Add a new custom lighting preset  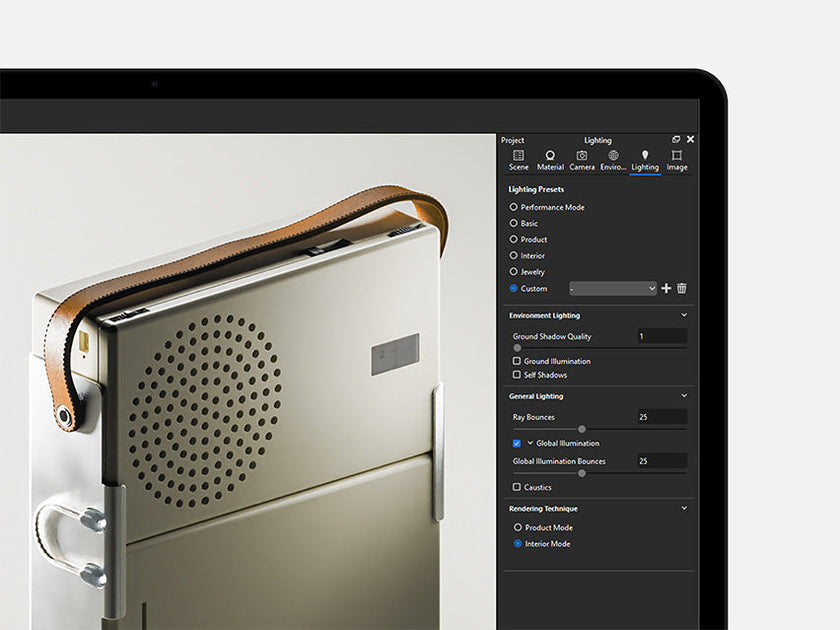tap(665, 288)
